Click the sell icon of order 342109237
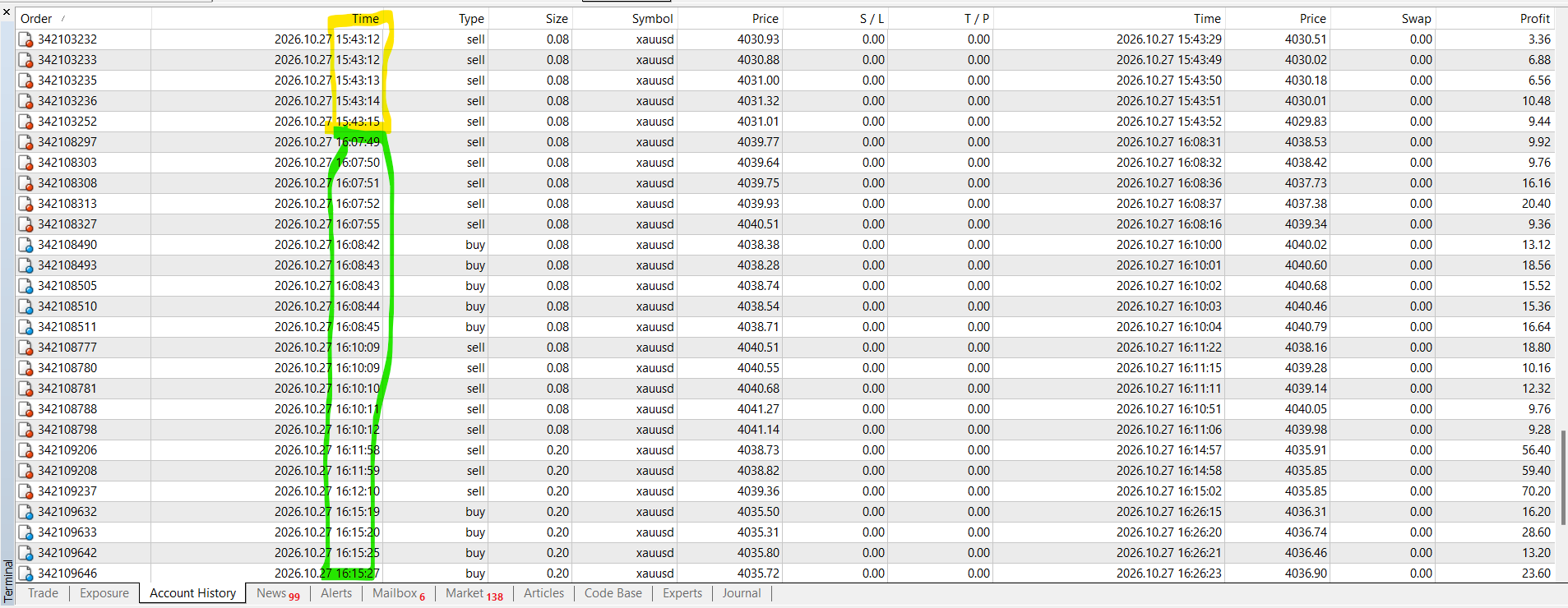 [x=25, y=491]
